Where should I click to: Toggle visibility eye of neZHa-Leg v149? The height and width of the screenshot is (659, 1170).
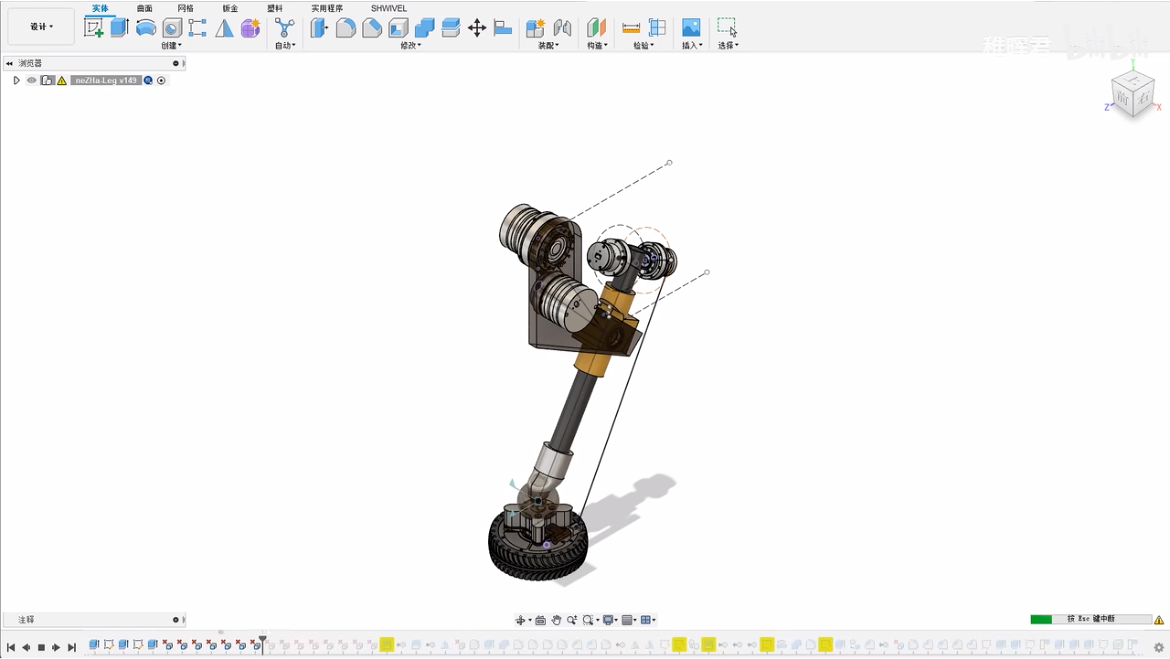click(31, 81)
